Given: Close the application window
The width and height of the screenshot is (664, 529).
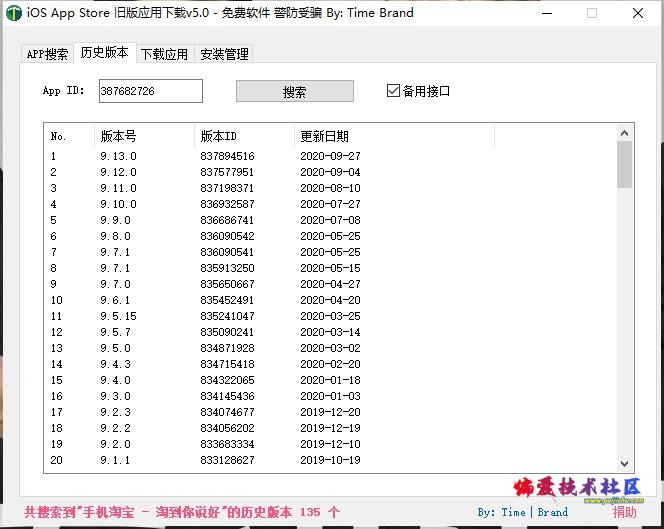Looking at the screenshot, I should click(x=638, y=13).
